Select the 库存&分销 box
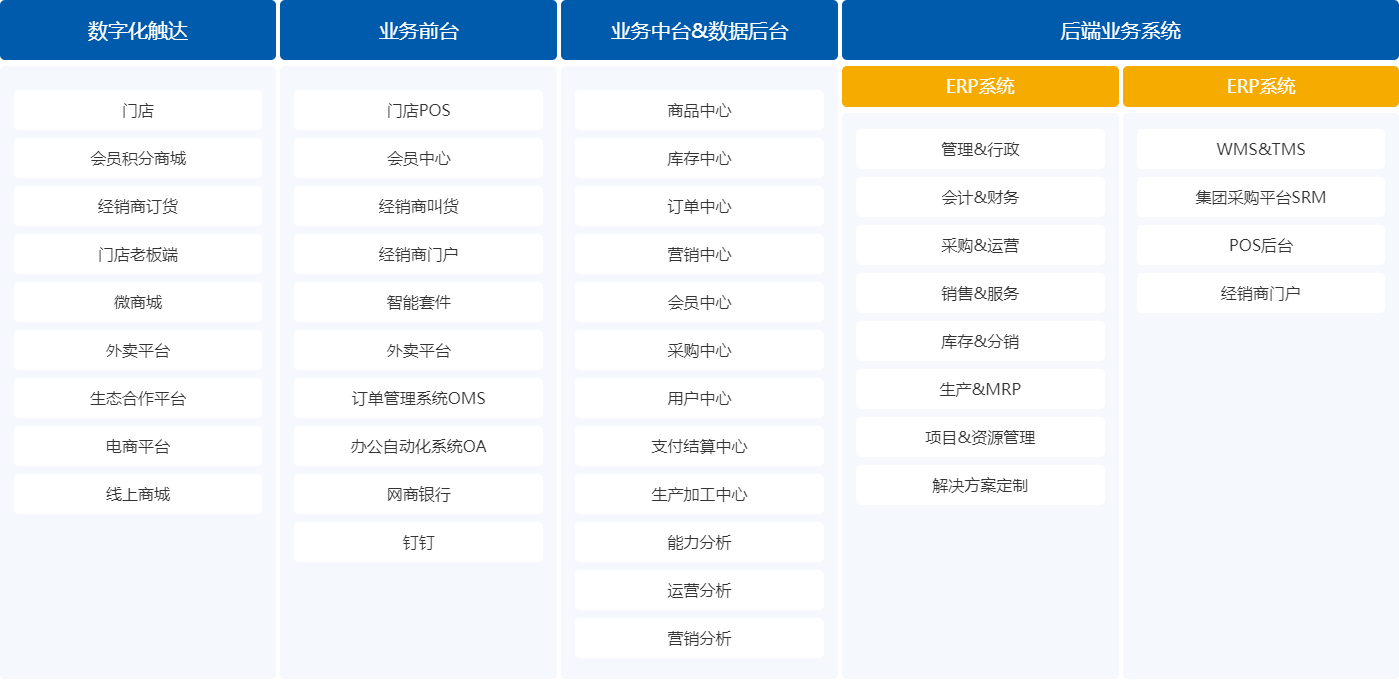 tap(980, 341)
